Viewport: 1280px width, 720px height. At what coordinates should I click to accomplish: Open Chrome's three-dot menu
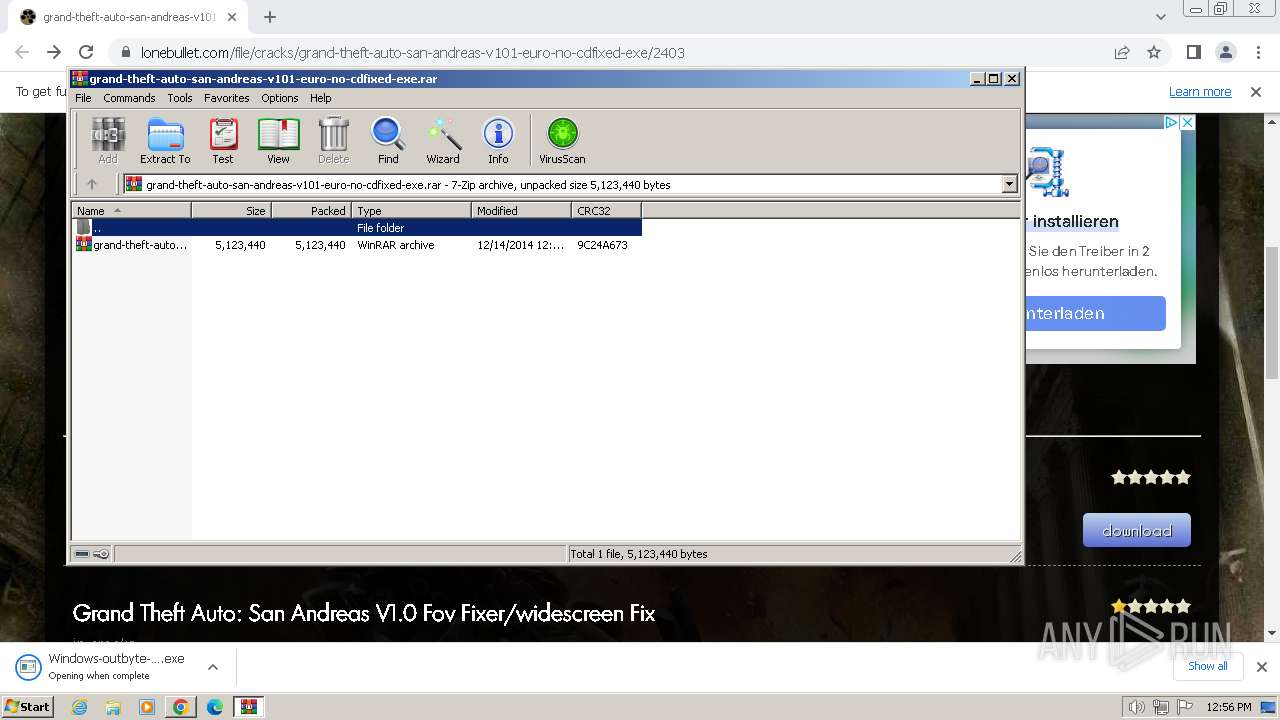[1257, 52]
